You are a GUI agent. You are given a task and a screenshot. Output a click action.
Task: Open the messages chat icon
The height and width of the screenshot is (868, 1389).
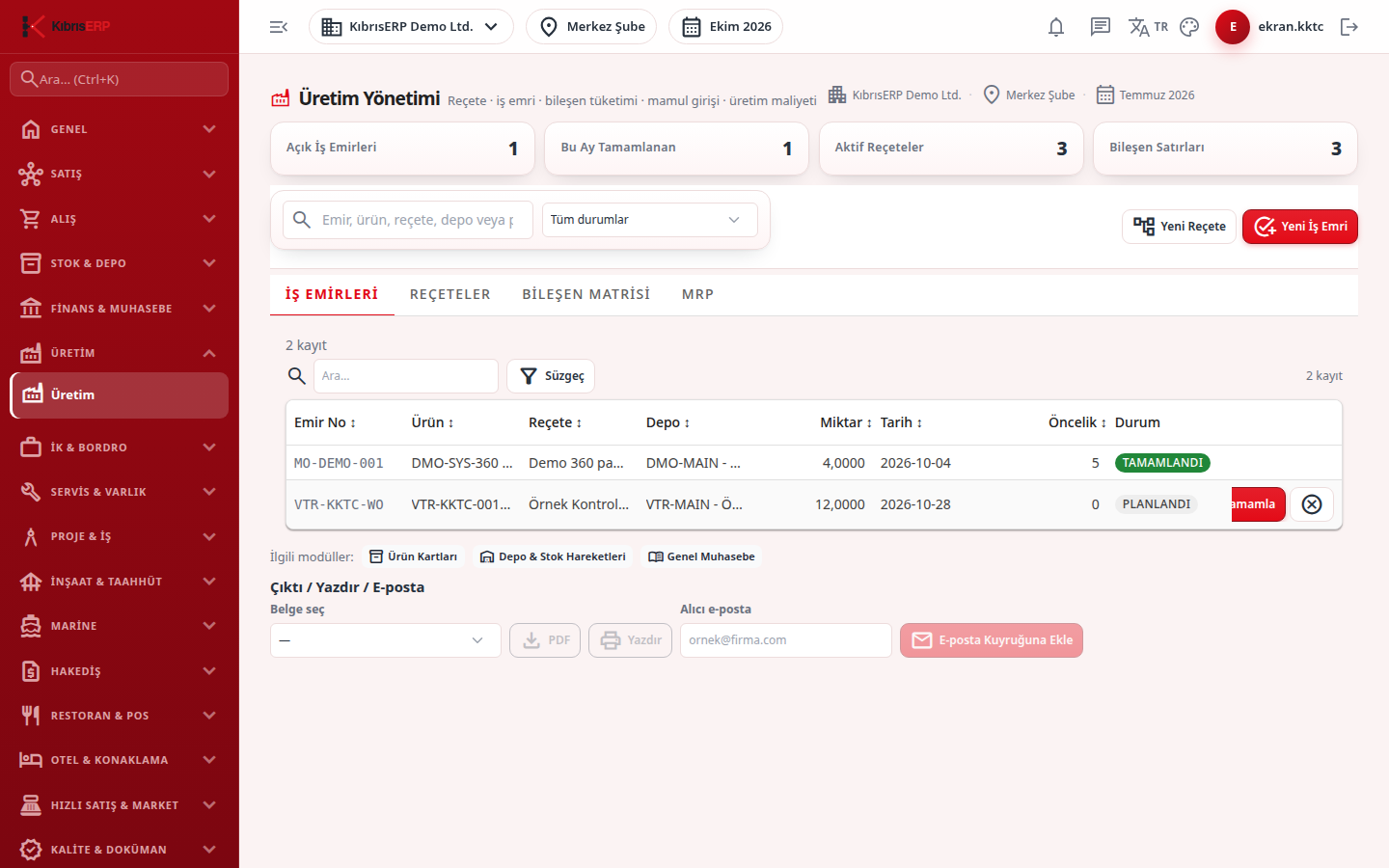point(1101,27)
